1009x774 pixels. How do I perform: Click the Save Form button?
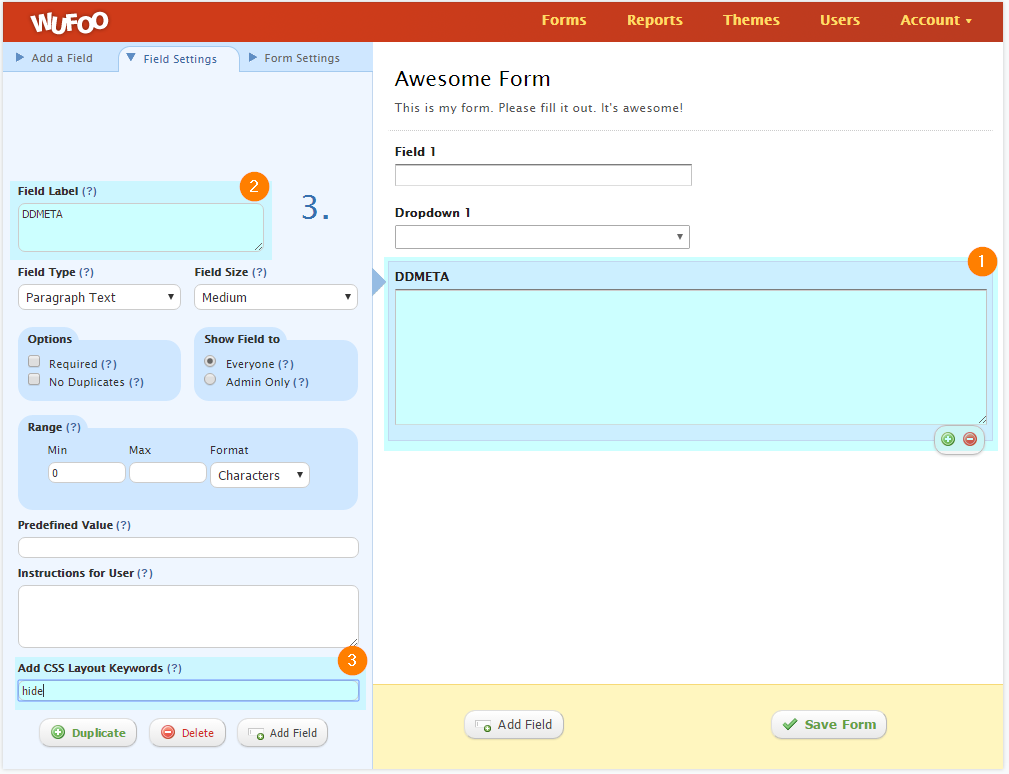829,724
